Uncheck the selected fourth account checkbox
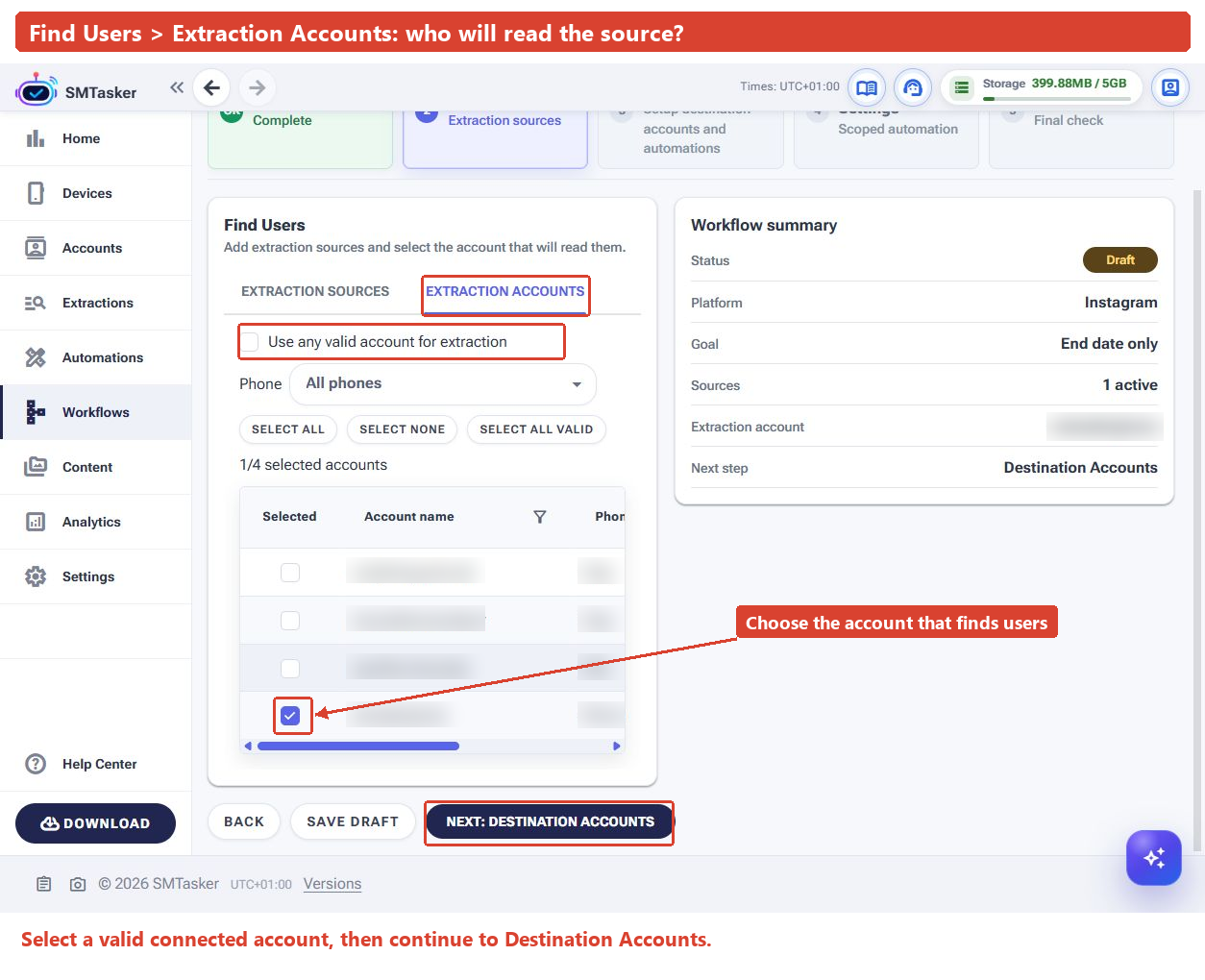Image resolution: width=1205 pixels, height=980 pixels. click(290, 716)
